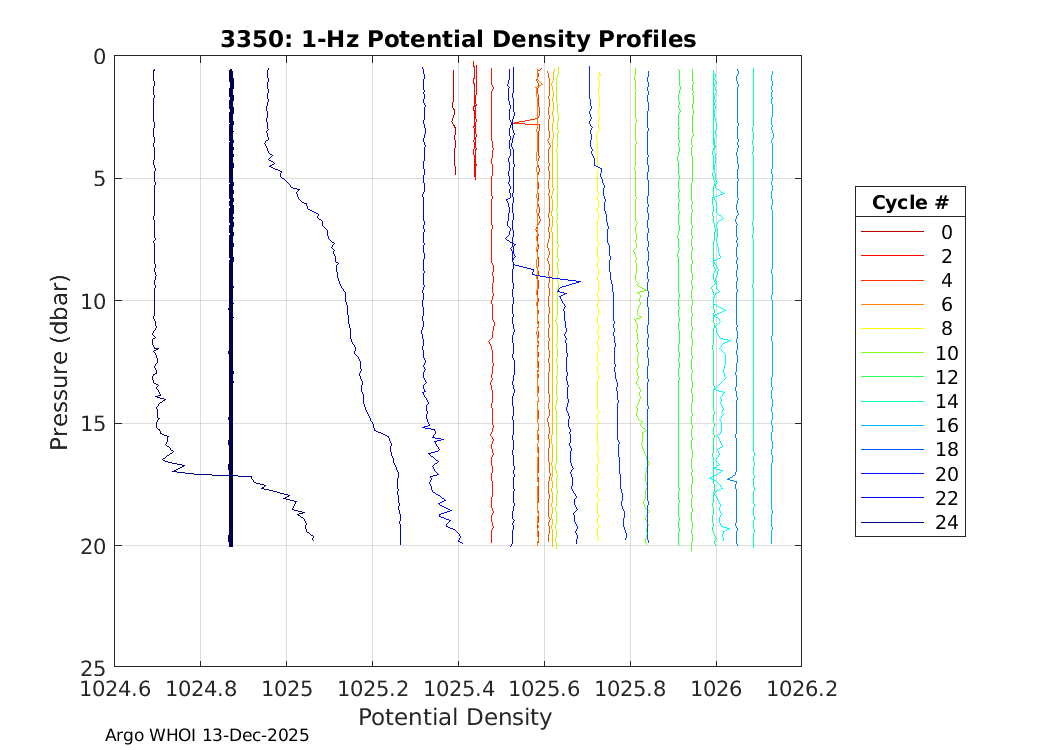The image size is (1050, 750).
Task: Pick the green legend line for cycle 12
Action: pyautogui.click(x=892, y=377)
